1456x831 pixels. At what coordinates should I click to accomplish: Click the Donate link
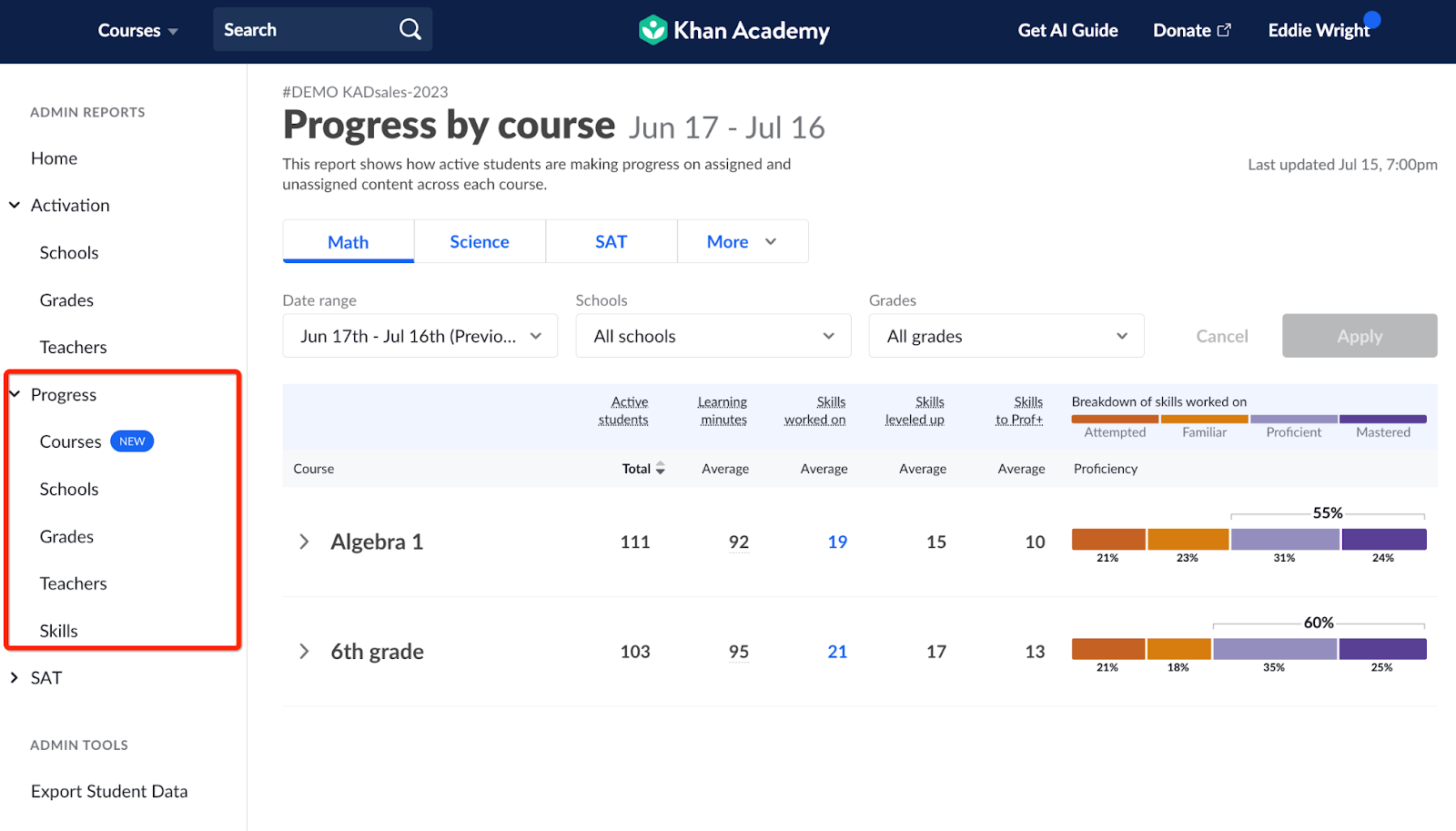[x=1191, y=30]
